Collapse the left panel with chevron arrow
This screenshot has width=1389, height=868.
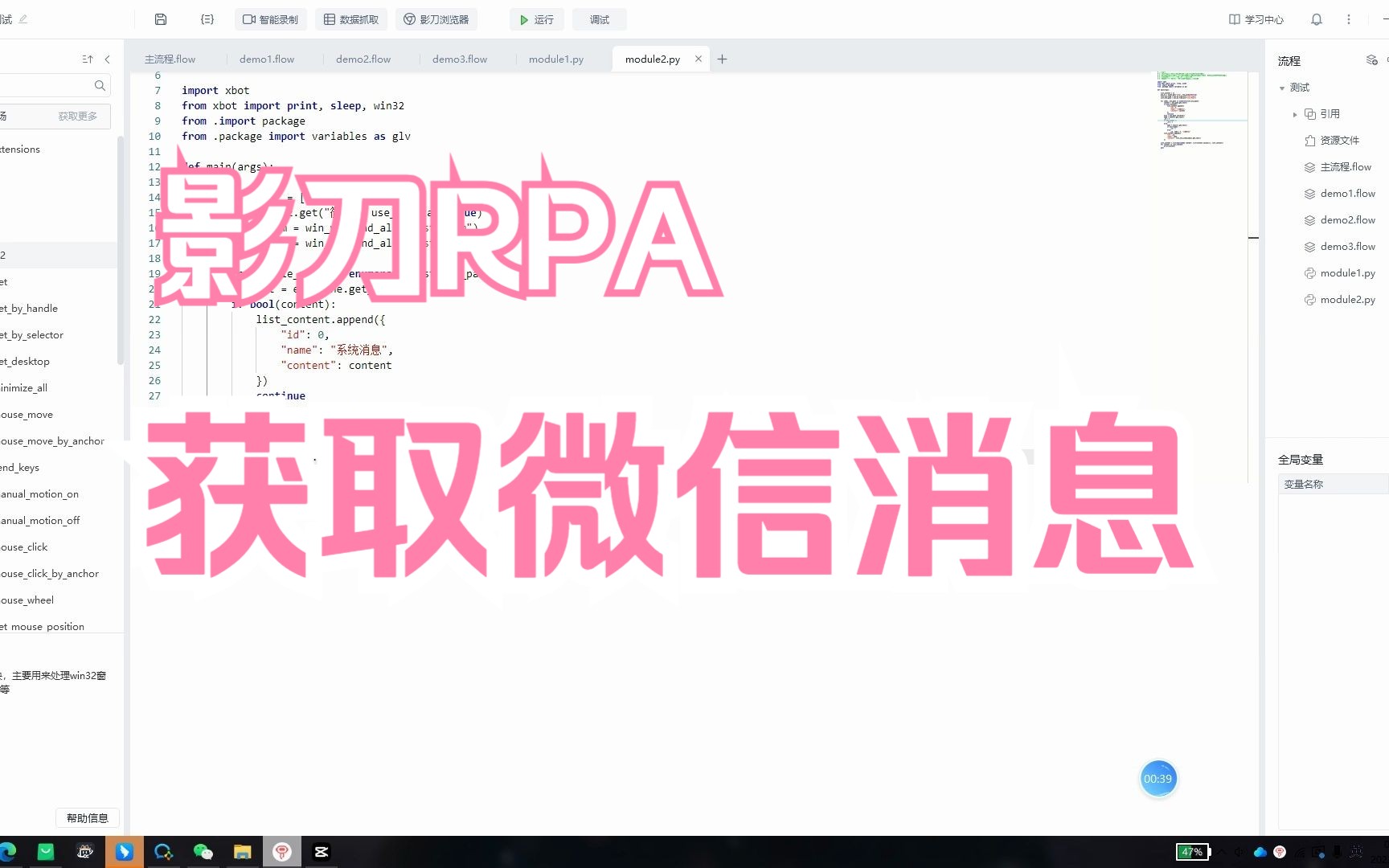pyautogui.click(x=108, y=59)
